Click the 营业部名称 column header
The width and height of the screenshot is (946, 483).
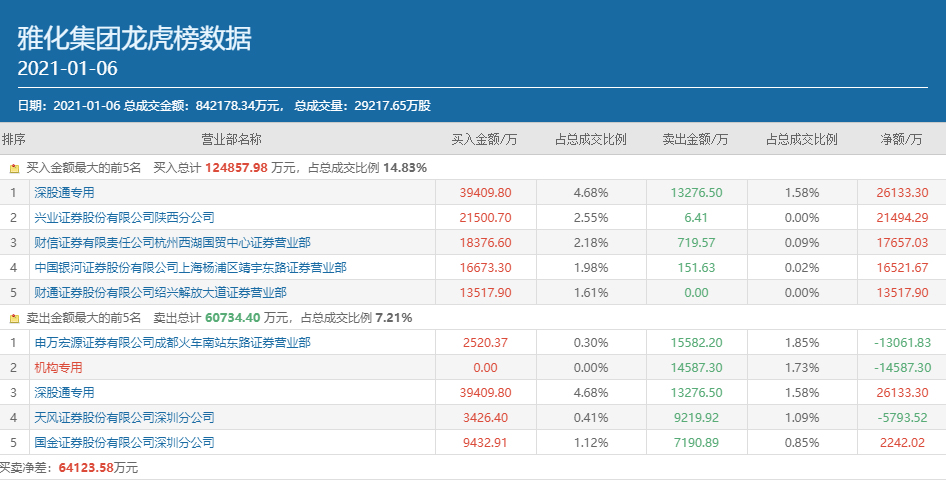(x=231, y=139)
